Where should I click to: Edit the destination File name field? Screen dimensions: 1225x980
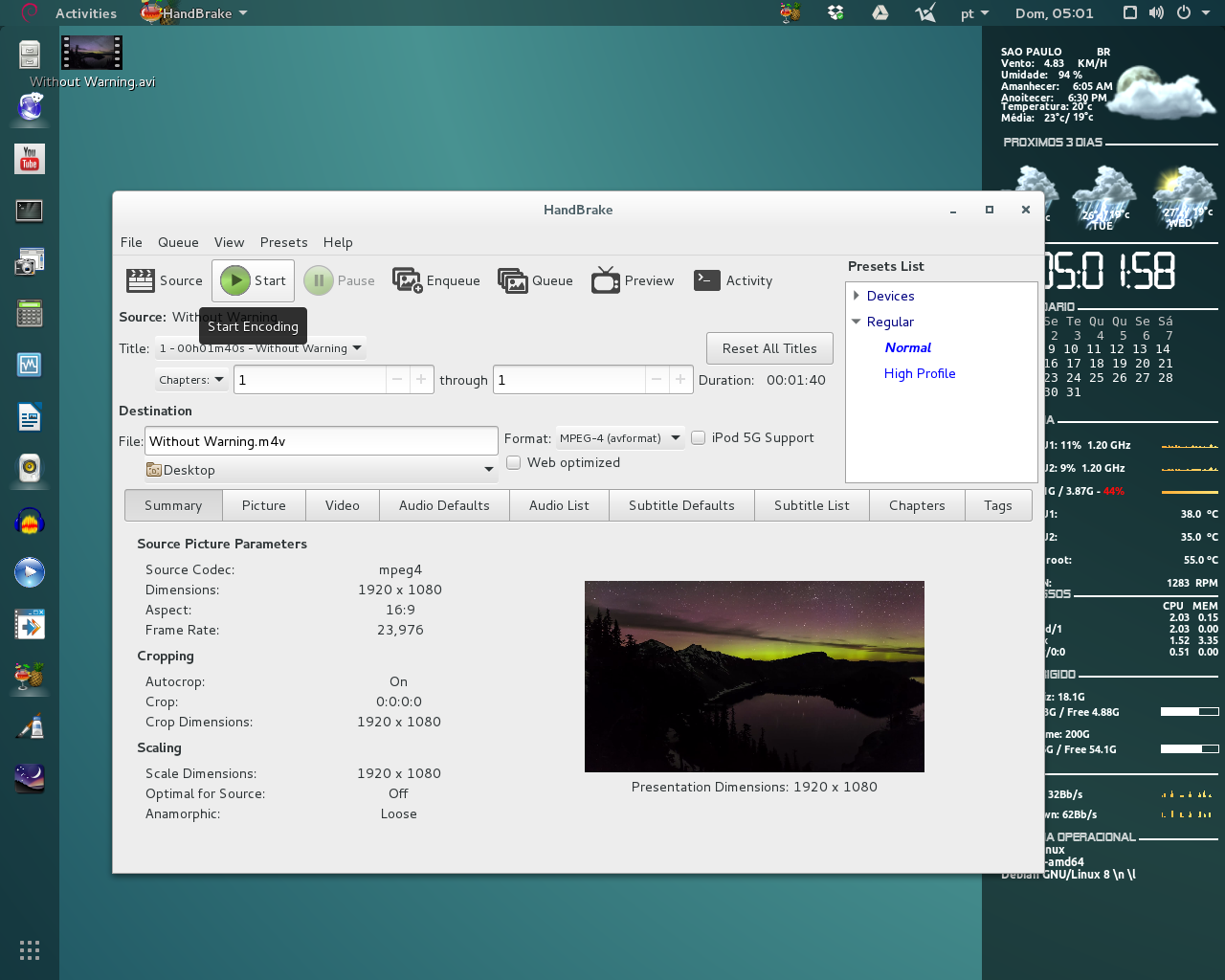tap(321, 441)
